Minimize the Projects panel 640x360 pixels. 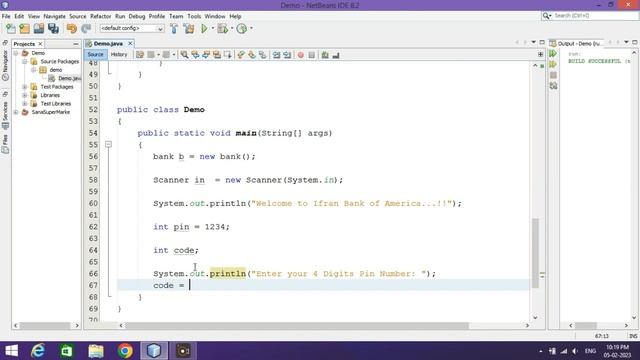[x=76, y=44]
